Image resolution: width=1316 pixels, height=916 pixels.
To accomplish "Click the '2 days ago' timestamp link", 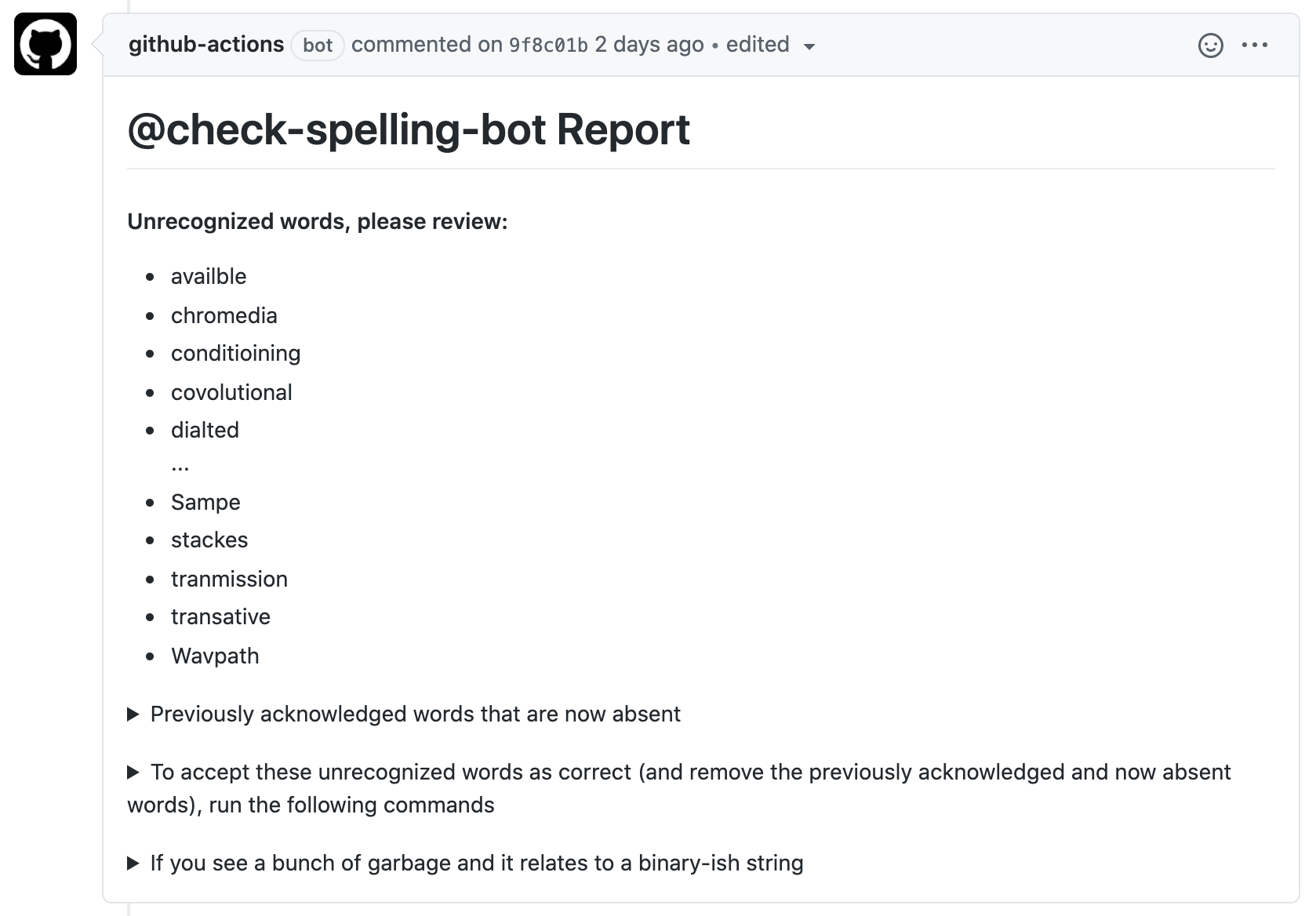I will tap(649, 45).
